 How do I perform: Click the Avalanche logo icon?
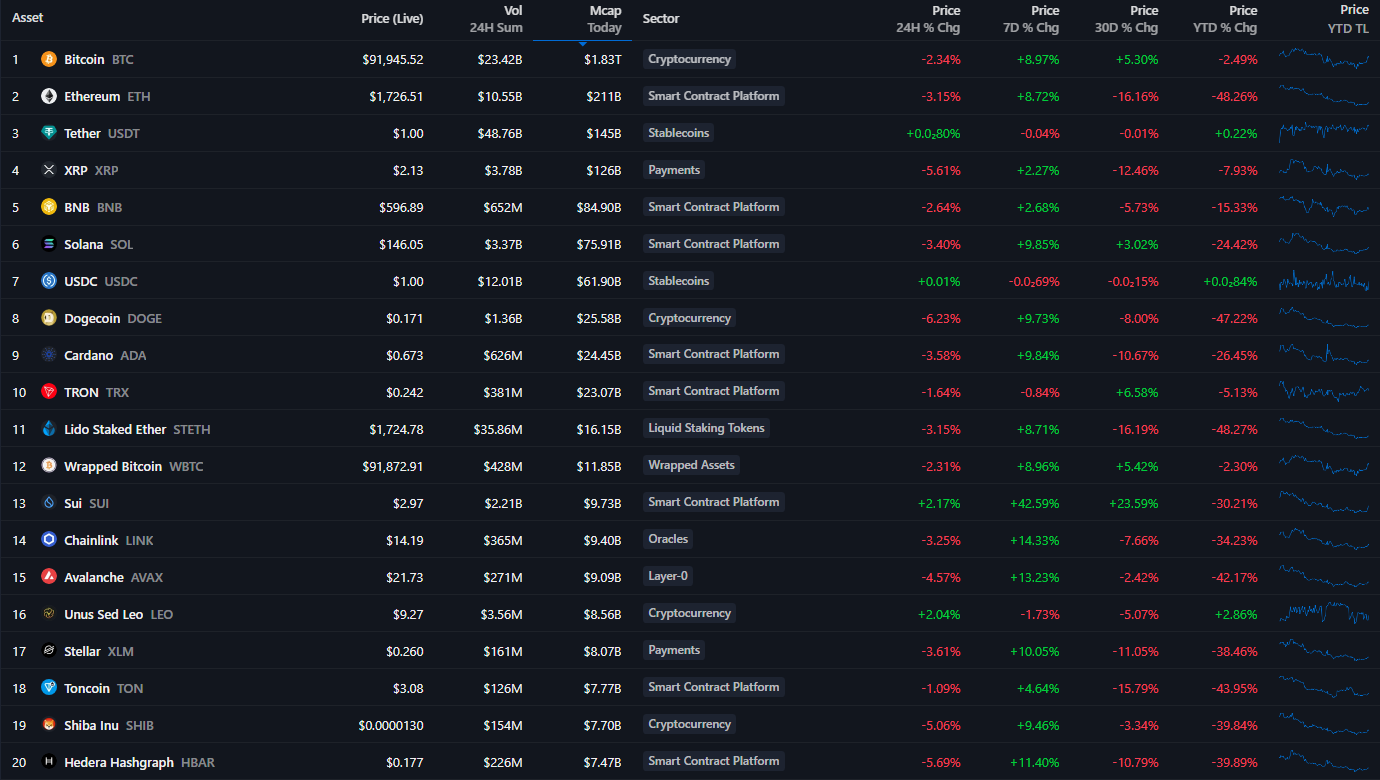pos(48,578)
